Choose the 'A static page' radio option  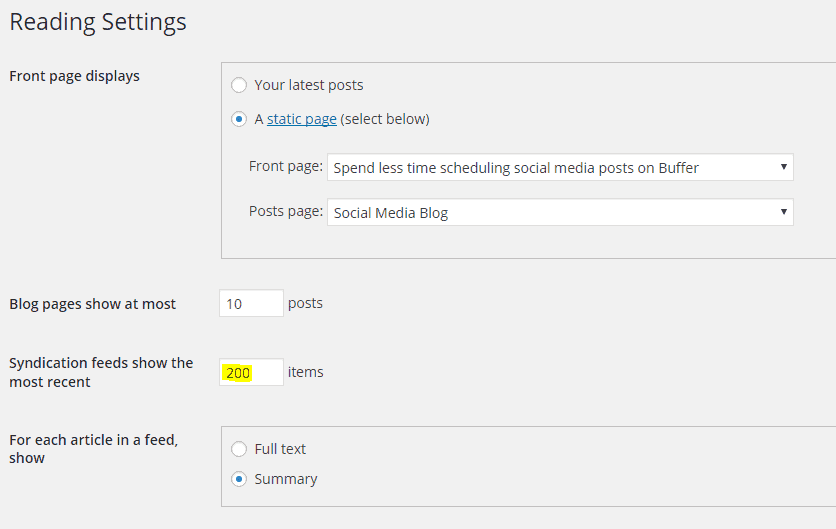(239, 119)
